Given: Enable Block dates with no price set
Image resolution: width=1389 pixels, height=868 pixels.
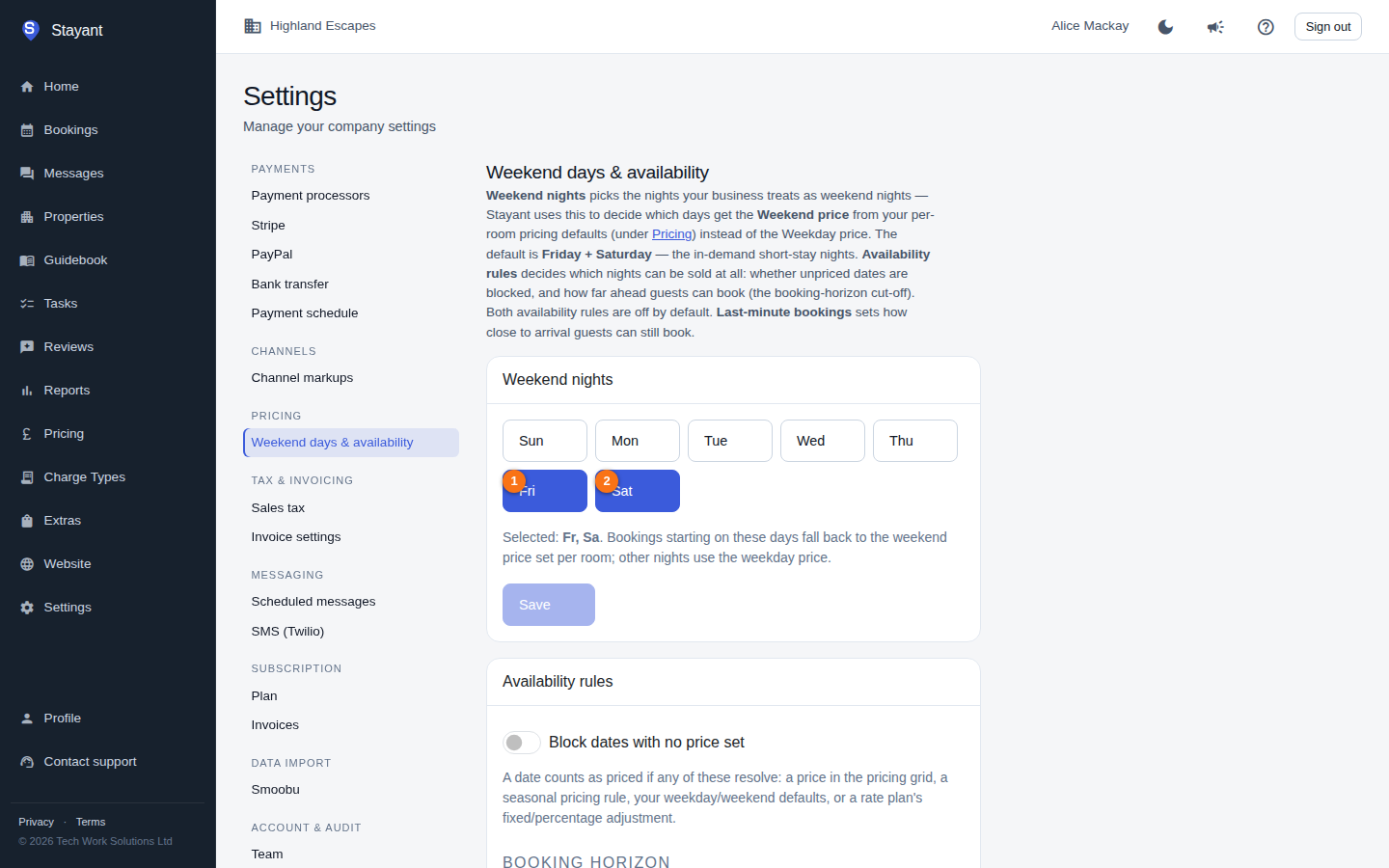Looking at the screenshot, I should pos(521,743).
